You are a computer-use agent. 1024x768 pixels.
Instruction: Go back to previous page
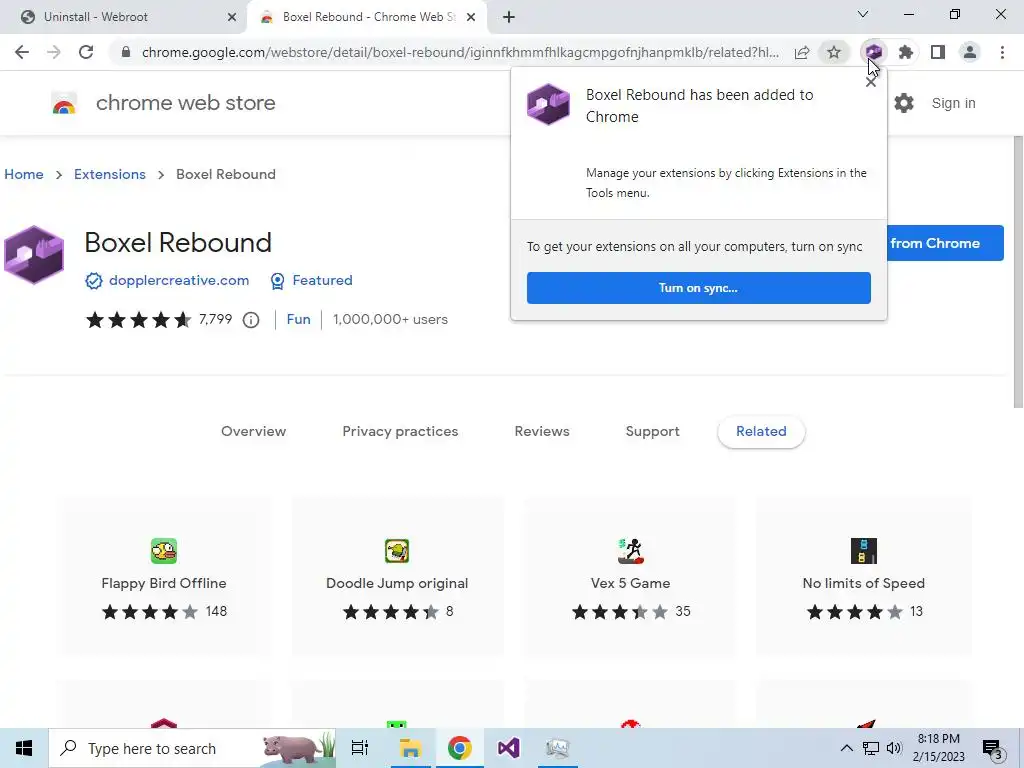22,52
